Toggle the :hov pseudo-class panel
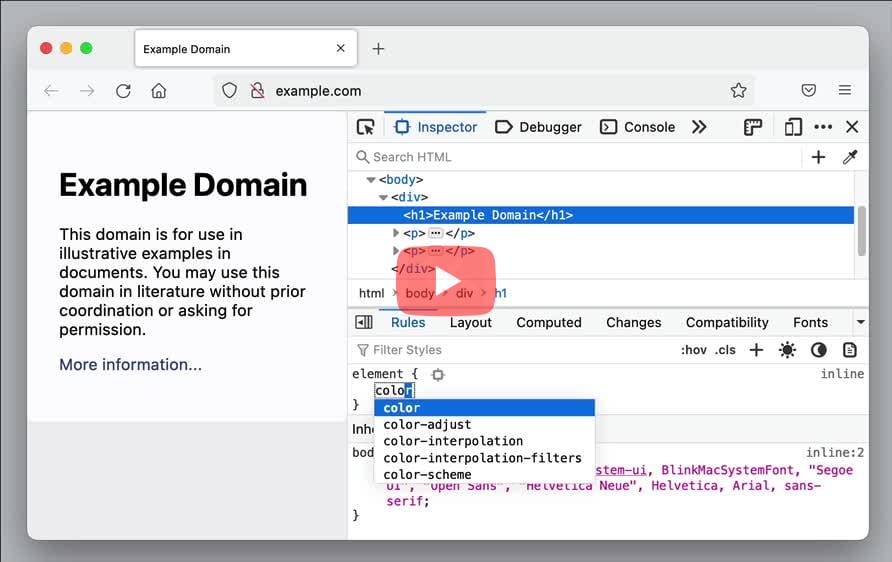Image resolution: width=892 pixels, height=562 pixels. coord(693,350)
